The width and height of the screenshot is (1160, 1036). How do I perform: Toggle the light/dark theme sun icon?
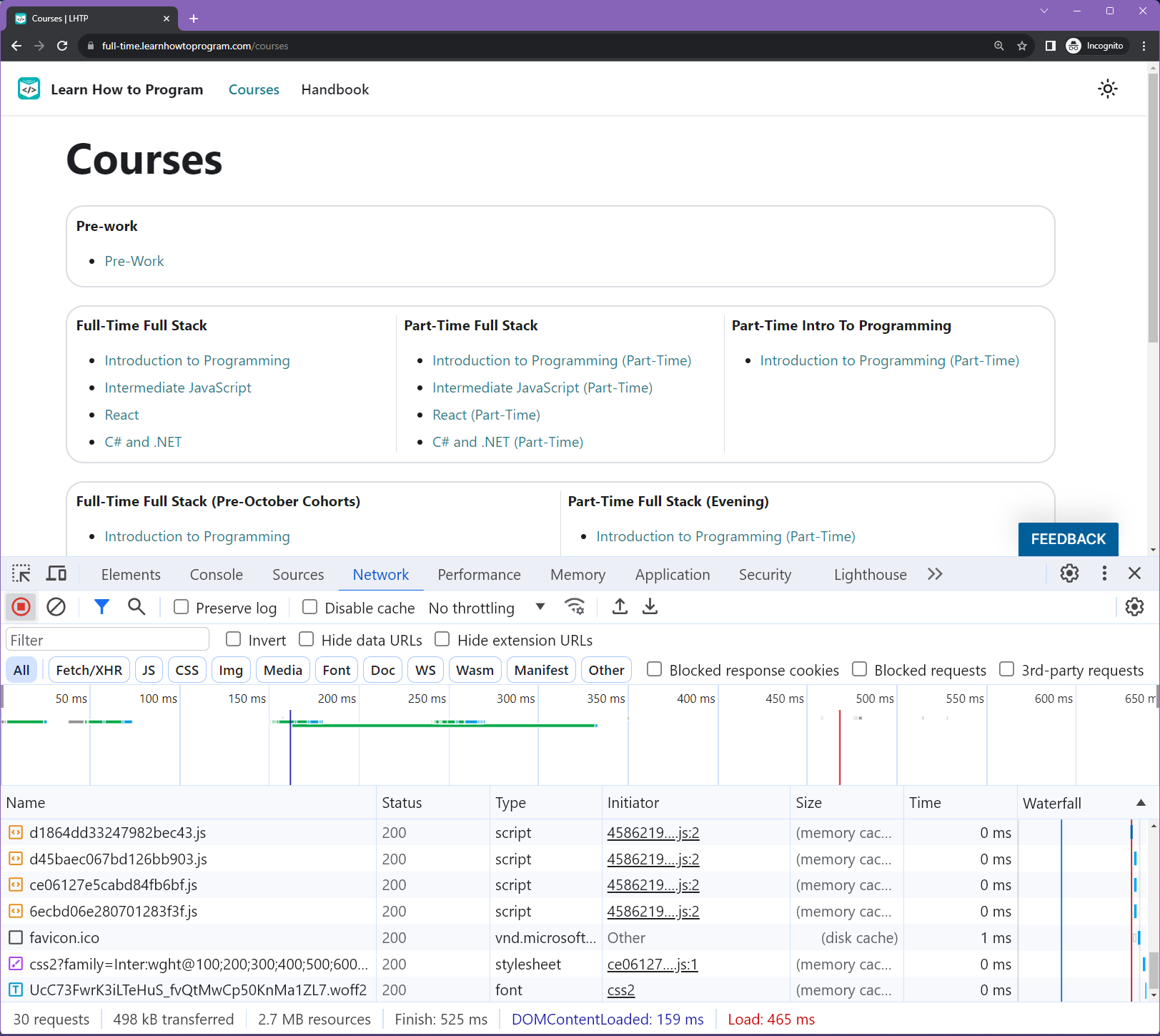[1107, 89]
